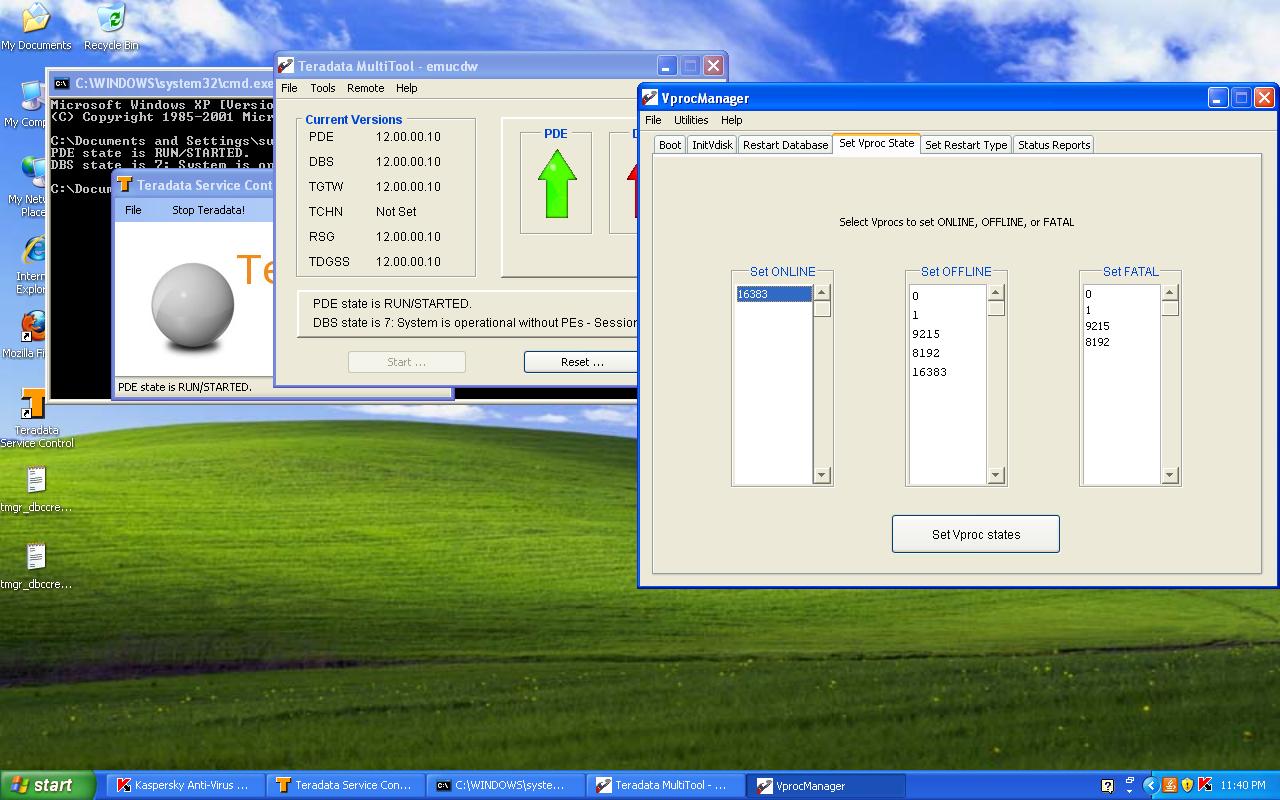
Task: Click the green PDE up-arrow status icon
Action: pyautogui.click(x=556, y=183)
